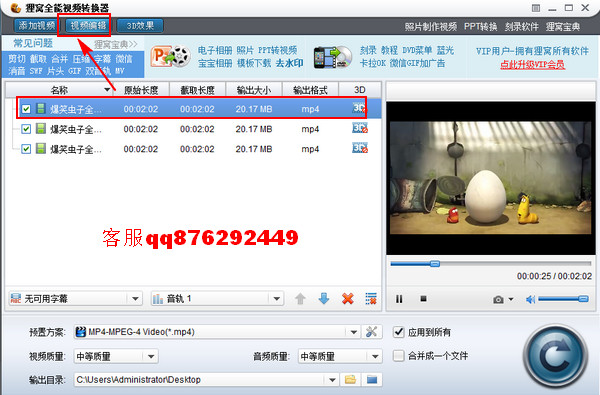Open 狸窝宝典 in the top bar
Viewport: 600px width, 395px height.
(562, 26)
